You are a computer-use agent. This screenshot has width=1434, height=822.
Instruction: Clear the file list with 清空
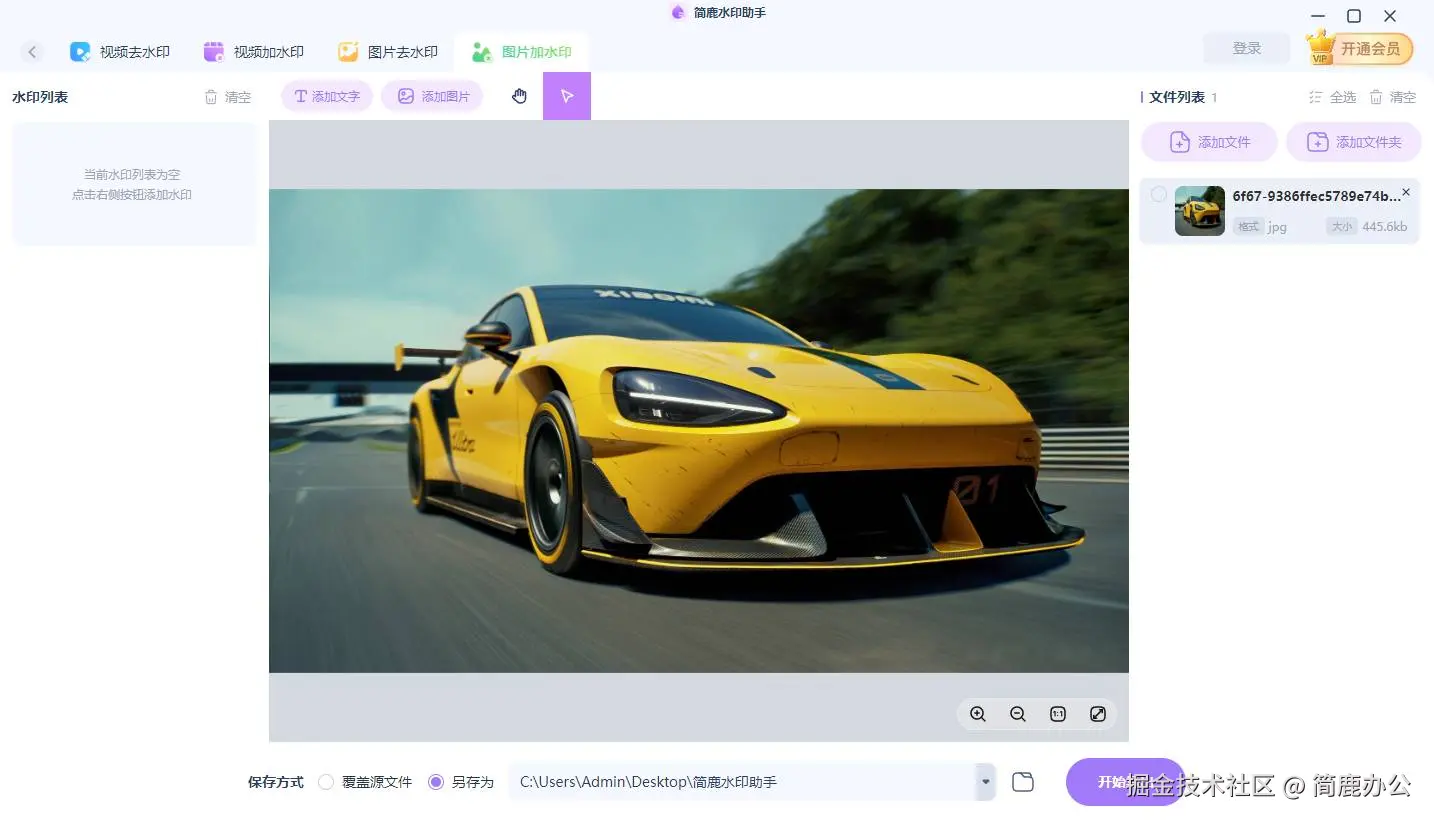pyautogui.click(x=1393, y=97)
